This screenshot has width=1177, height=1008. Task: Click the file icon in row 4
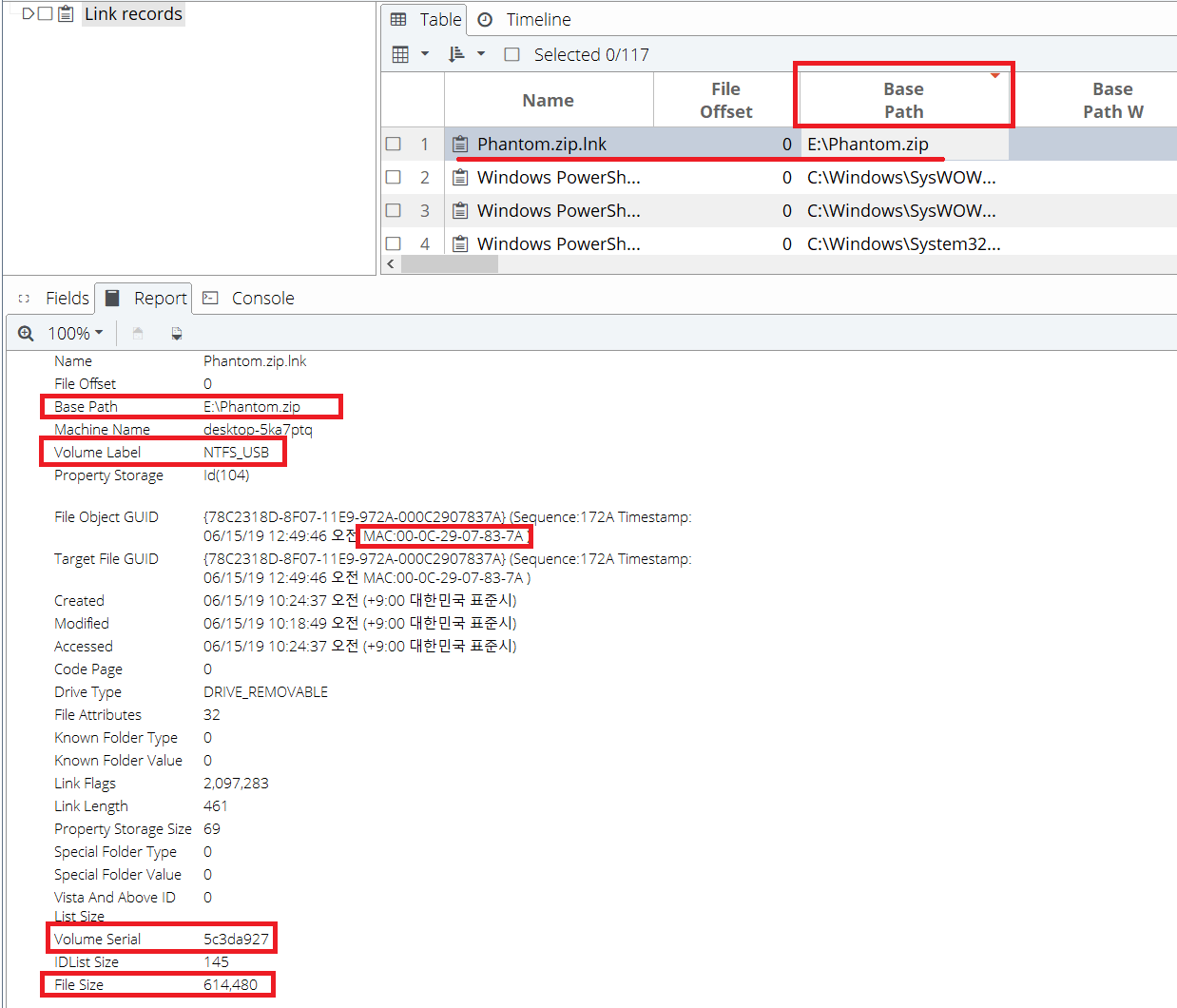click(460, 244)
